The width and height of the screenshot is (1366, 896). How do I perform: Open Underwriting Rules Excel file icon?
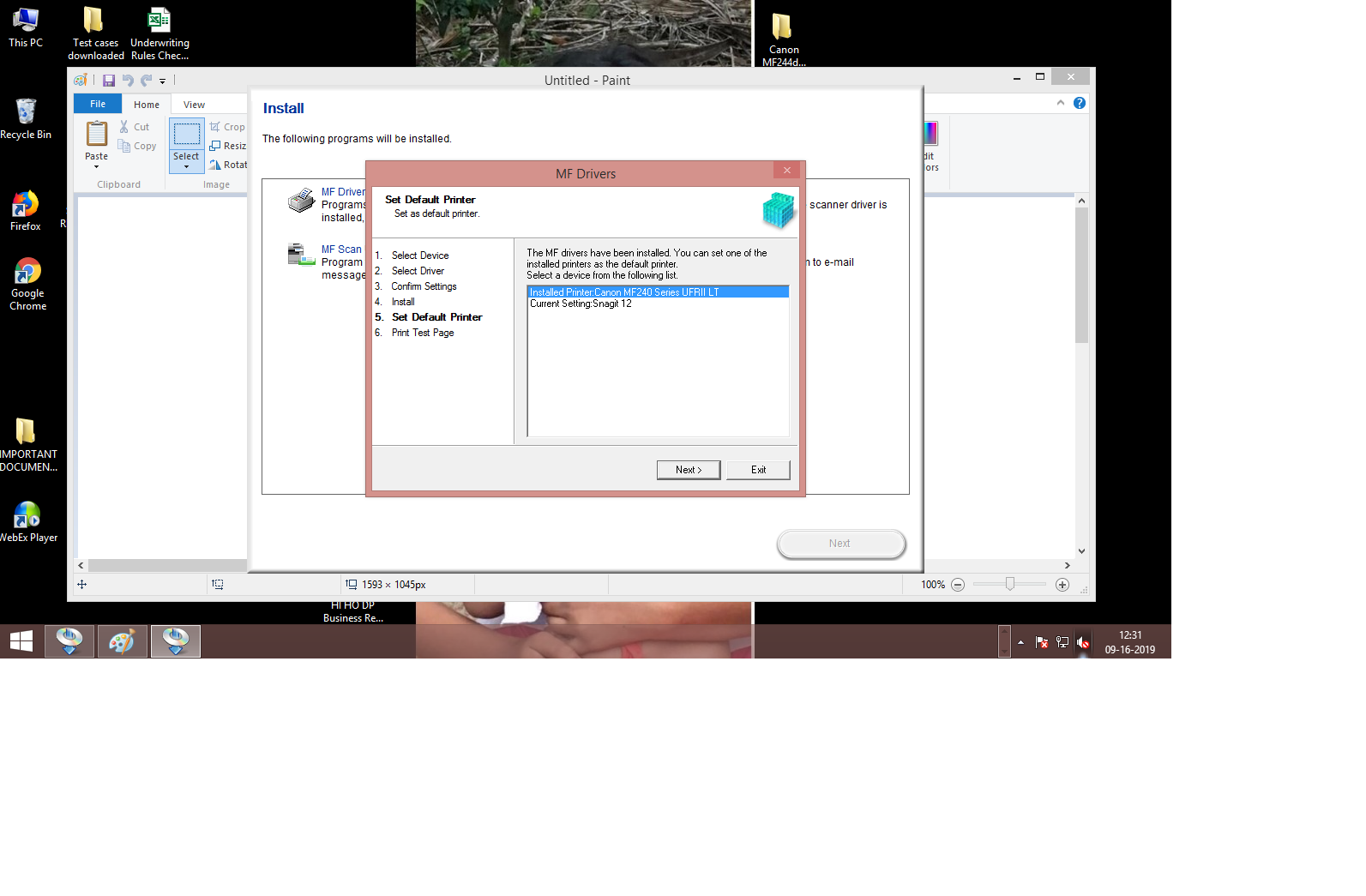click(x=159, y=33)
